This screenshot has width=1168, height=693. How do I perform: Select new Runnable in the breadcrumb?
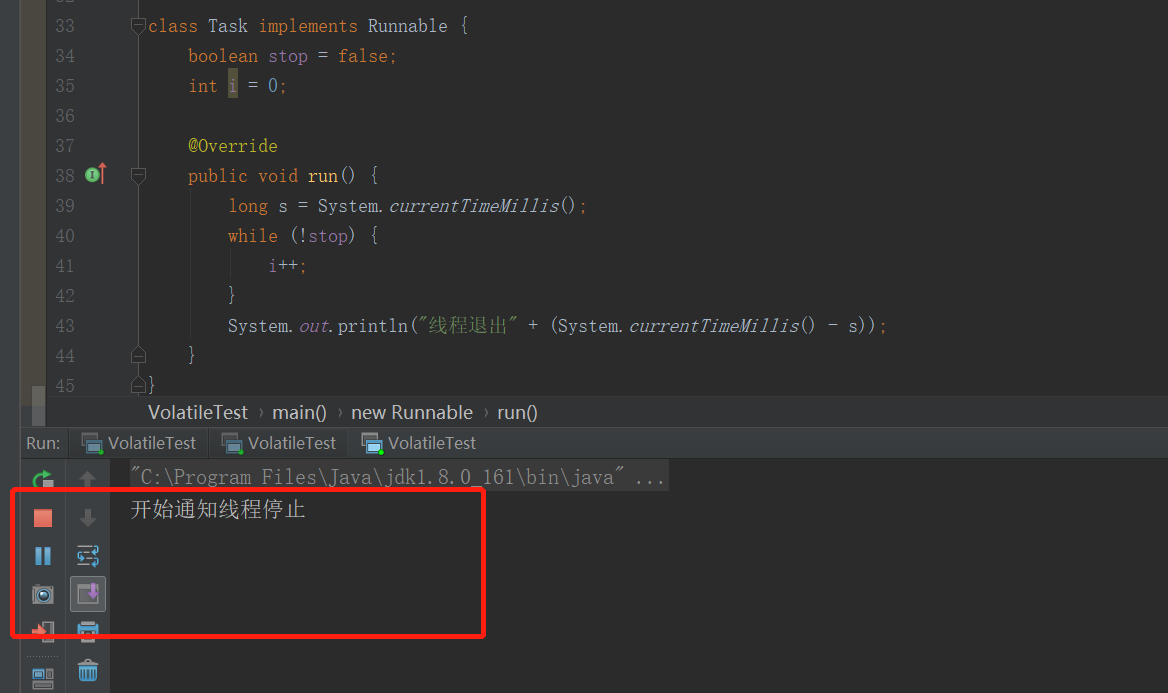coord(412,413)
